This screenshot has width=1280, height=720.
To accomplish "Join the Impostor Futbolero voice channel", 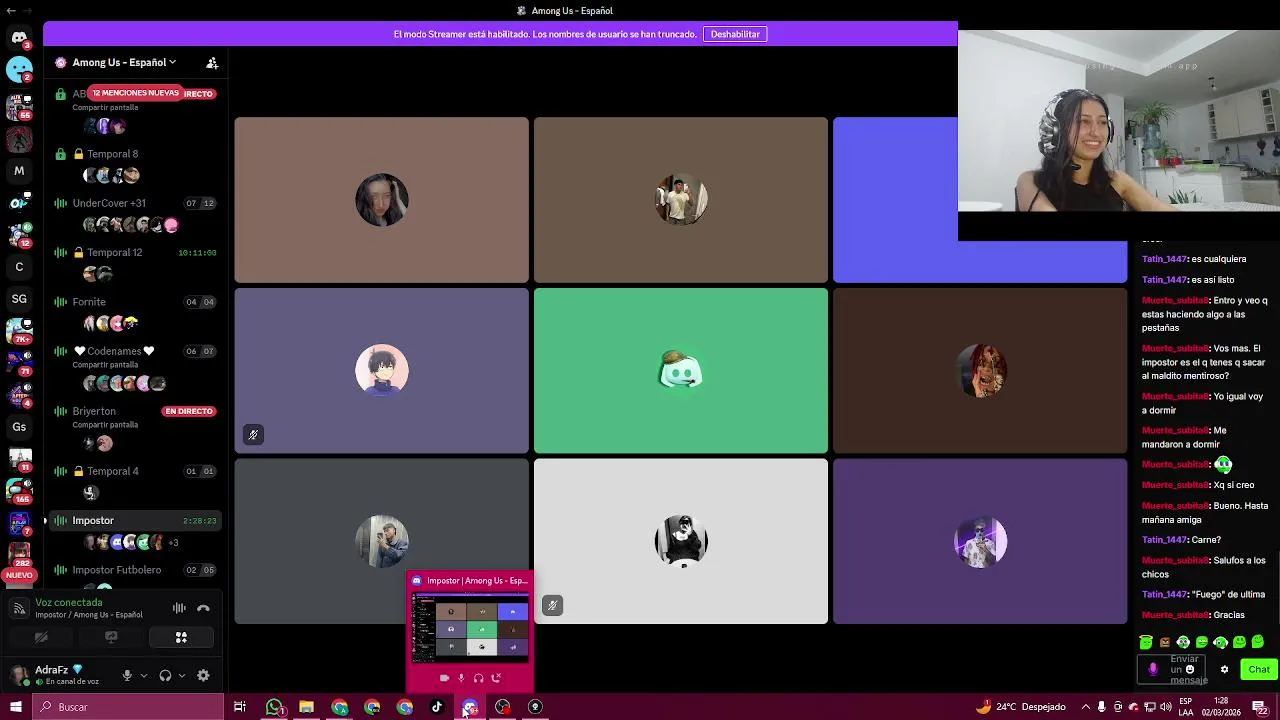I will click(x=135, y=570).
